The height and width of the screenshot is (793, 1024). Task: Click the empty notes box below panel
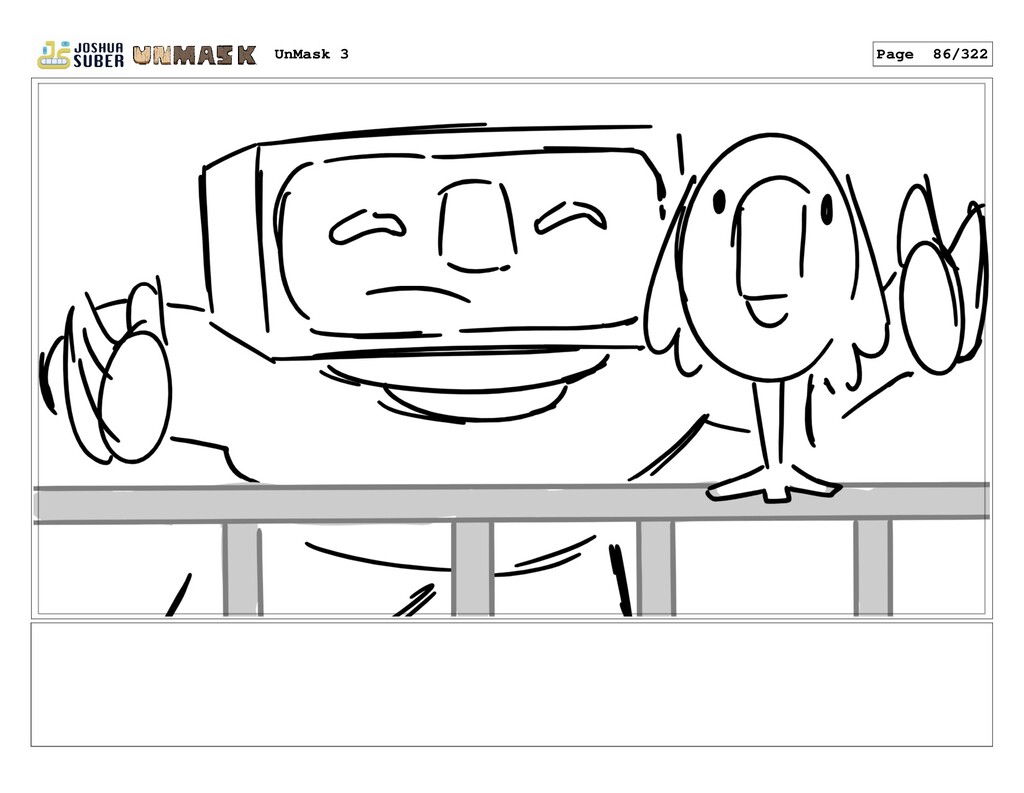pyautogui.click(x=511, y=685)
